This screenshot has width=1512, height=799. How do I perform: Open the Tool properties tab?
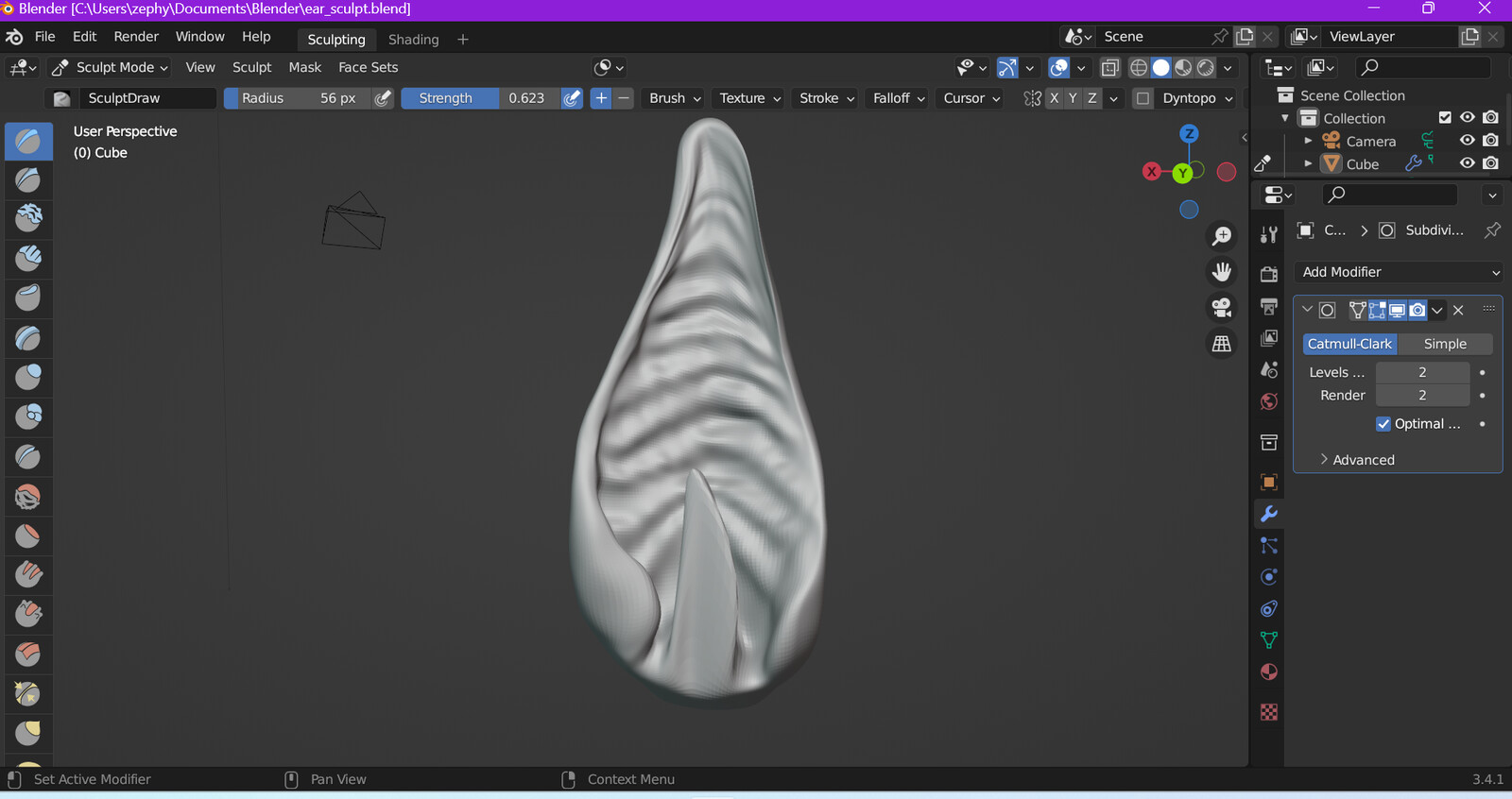(1269, 234)
